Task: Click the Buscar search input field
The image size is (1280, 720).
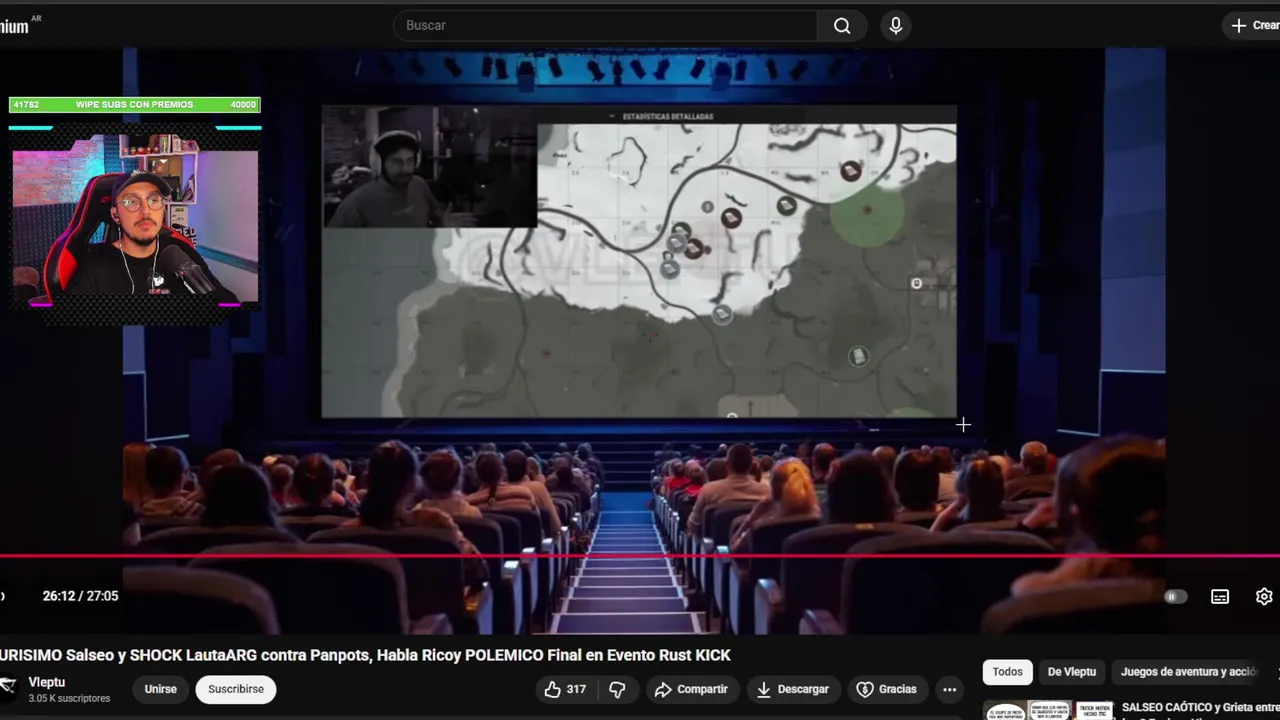Action: pos(605,25)
